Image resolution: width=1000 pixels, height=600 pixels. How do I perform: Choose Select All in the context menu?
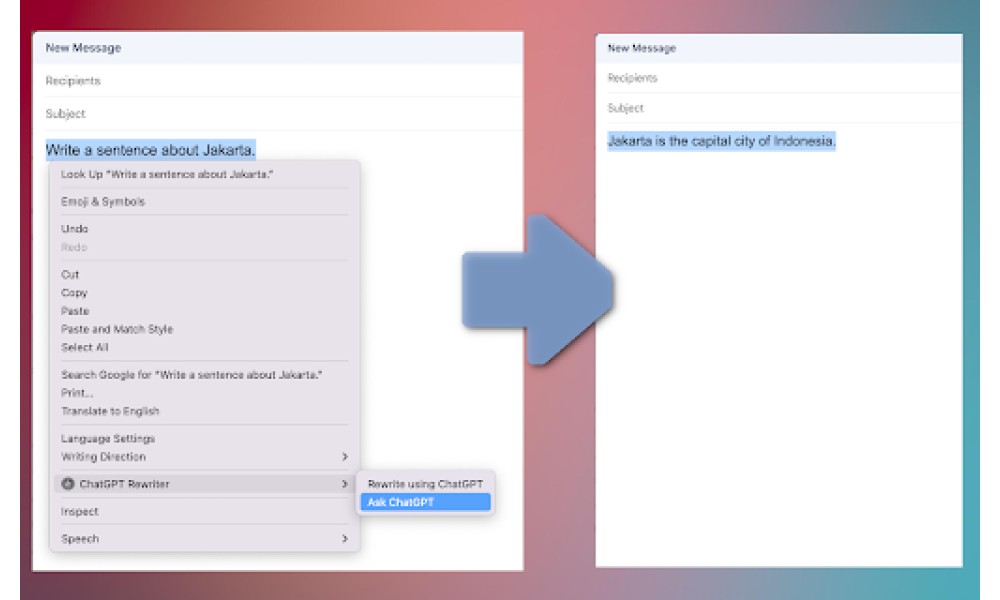pyautogui.click(x=85, y=348)
